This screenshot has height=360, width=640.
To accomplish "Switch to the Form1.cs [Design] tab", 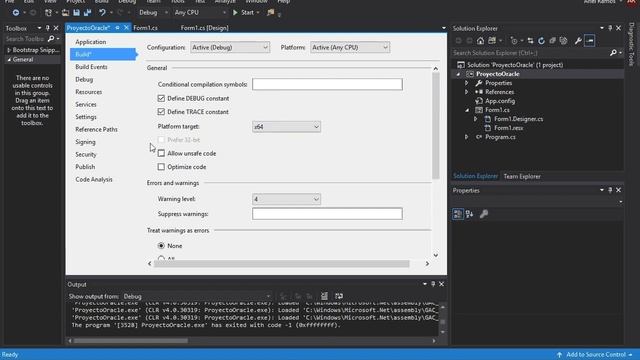I will pos(204,28).
